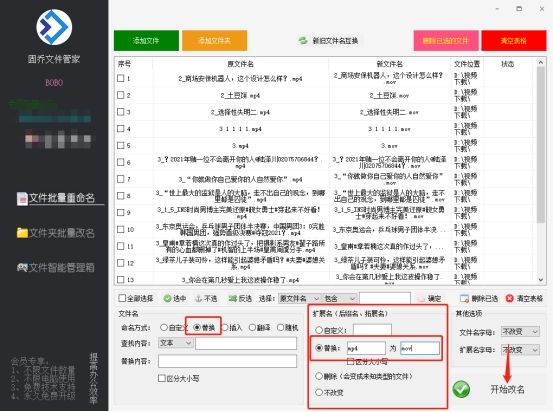Select the 随机 naming mode radio
The height and width of the screenshot is (412, 553).
click(280, 327)
